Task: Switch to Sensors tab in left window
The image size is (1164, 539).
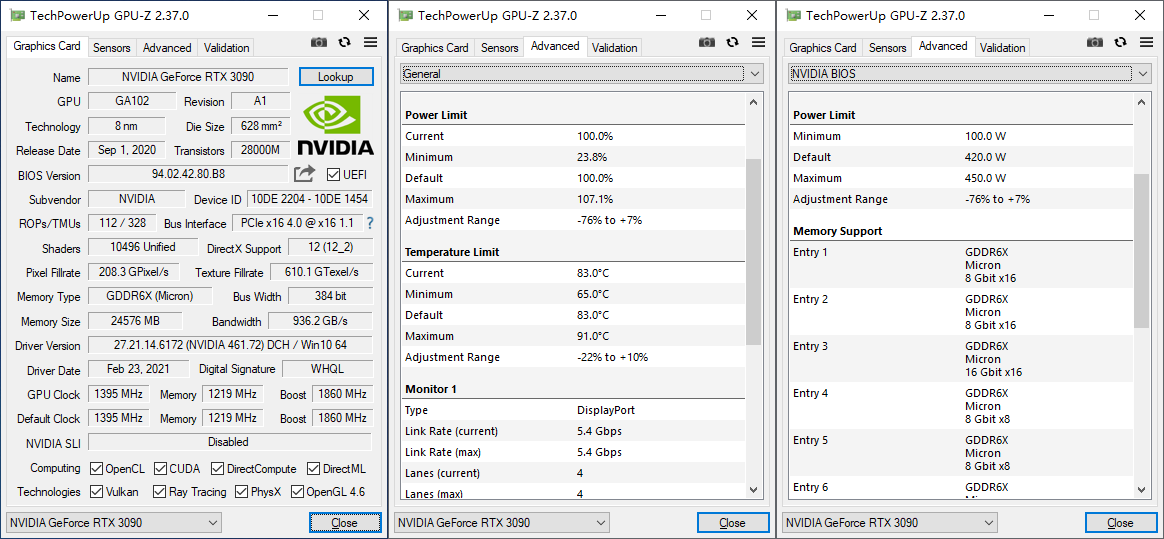Action: [112, 48]
